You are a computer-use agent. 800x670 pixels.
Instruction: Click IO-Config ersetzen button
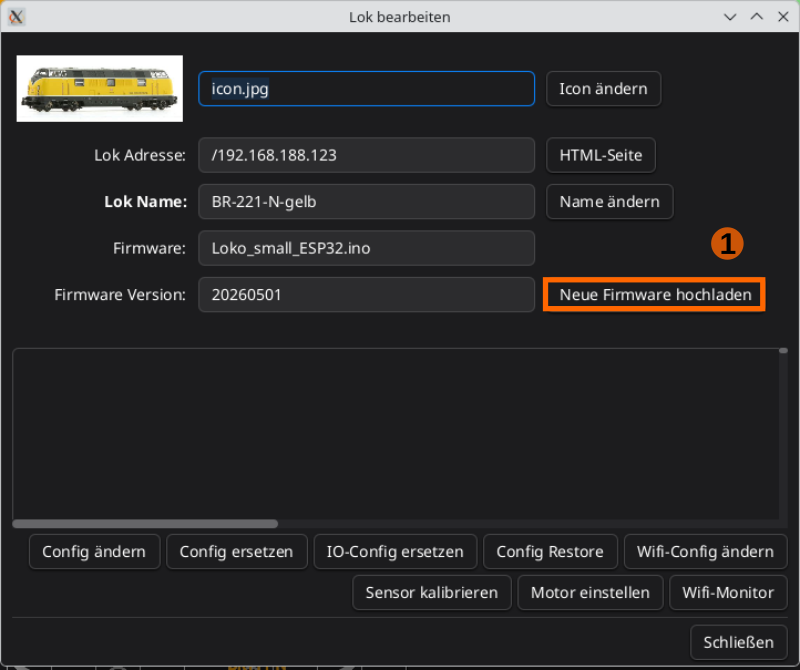(395, 552)
